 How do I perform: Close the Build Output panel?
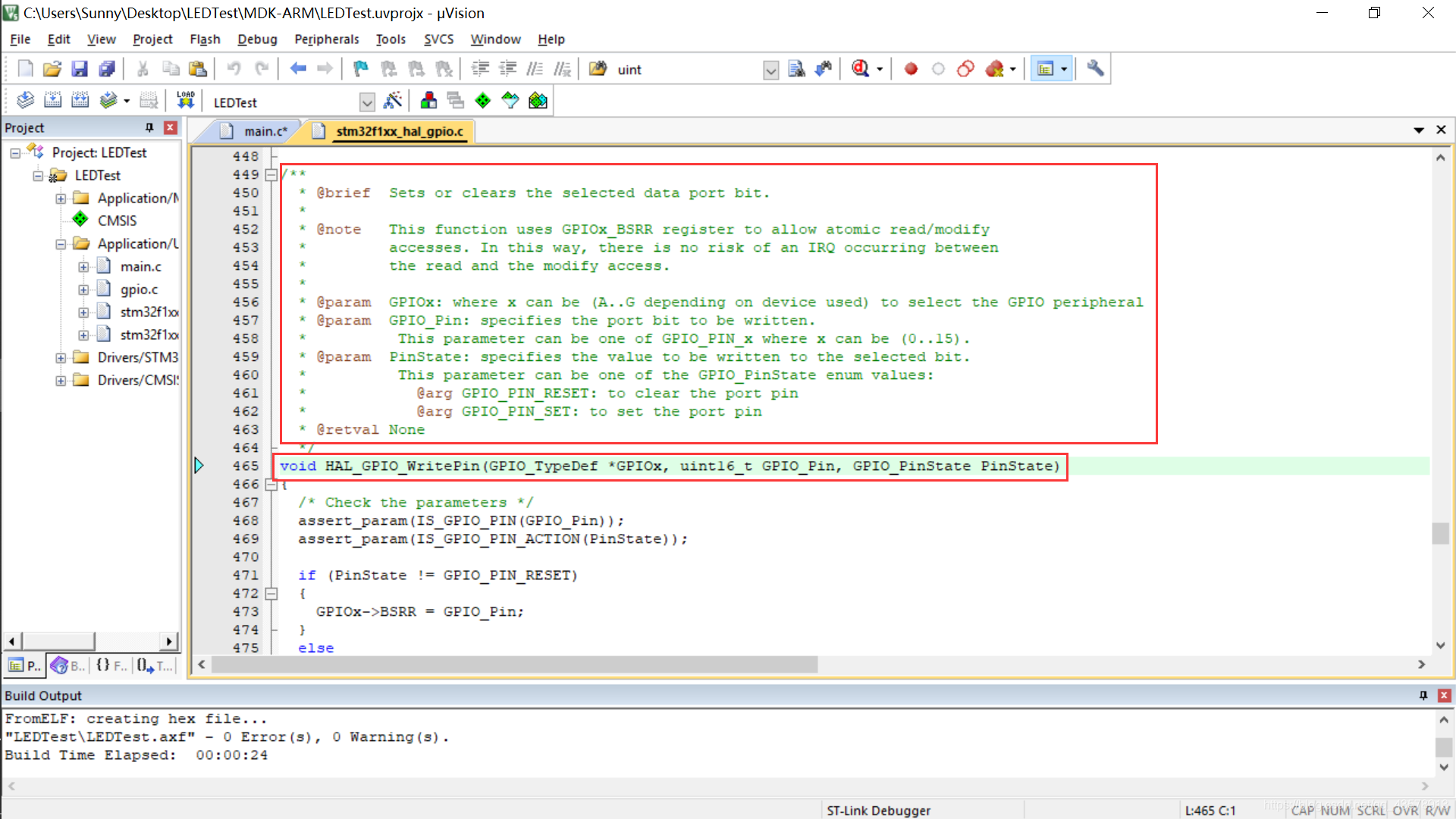(x=1445, y=695)
